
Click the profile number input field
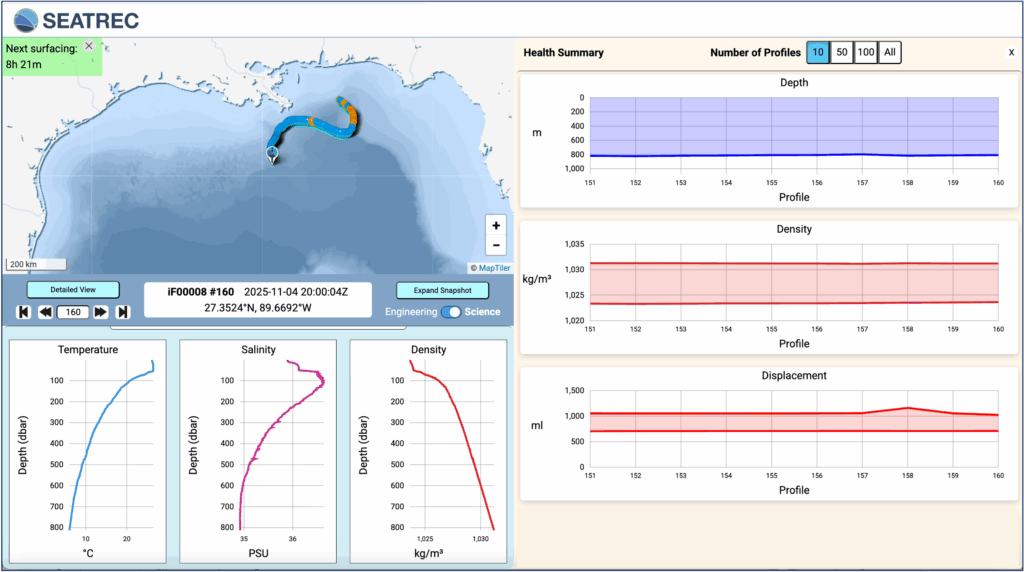coord(73,312)
